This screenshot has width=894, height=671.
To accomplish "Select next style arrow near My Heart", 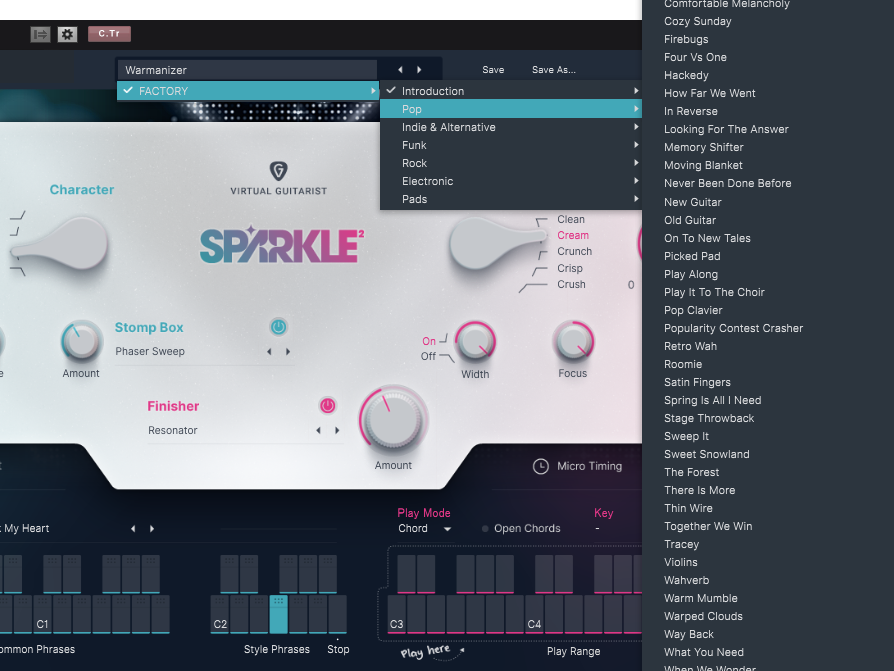I will (x=152, y=528).
